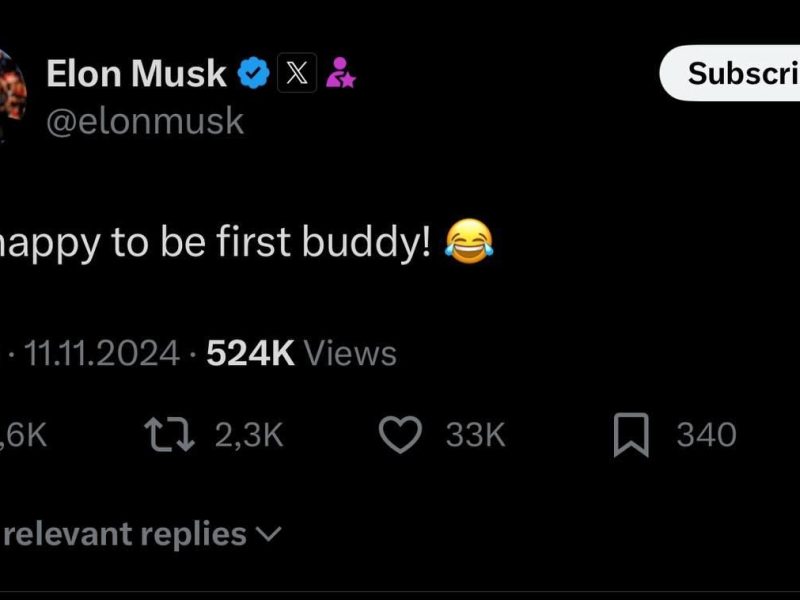Click the blue verified checkmark badge
Screen dimensions: 800x600
tap(253, 73)
